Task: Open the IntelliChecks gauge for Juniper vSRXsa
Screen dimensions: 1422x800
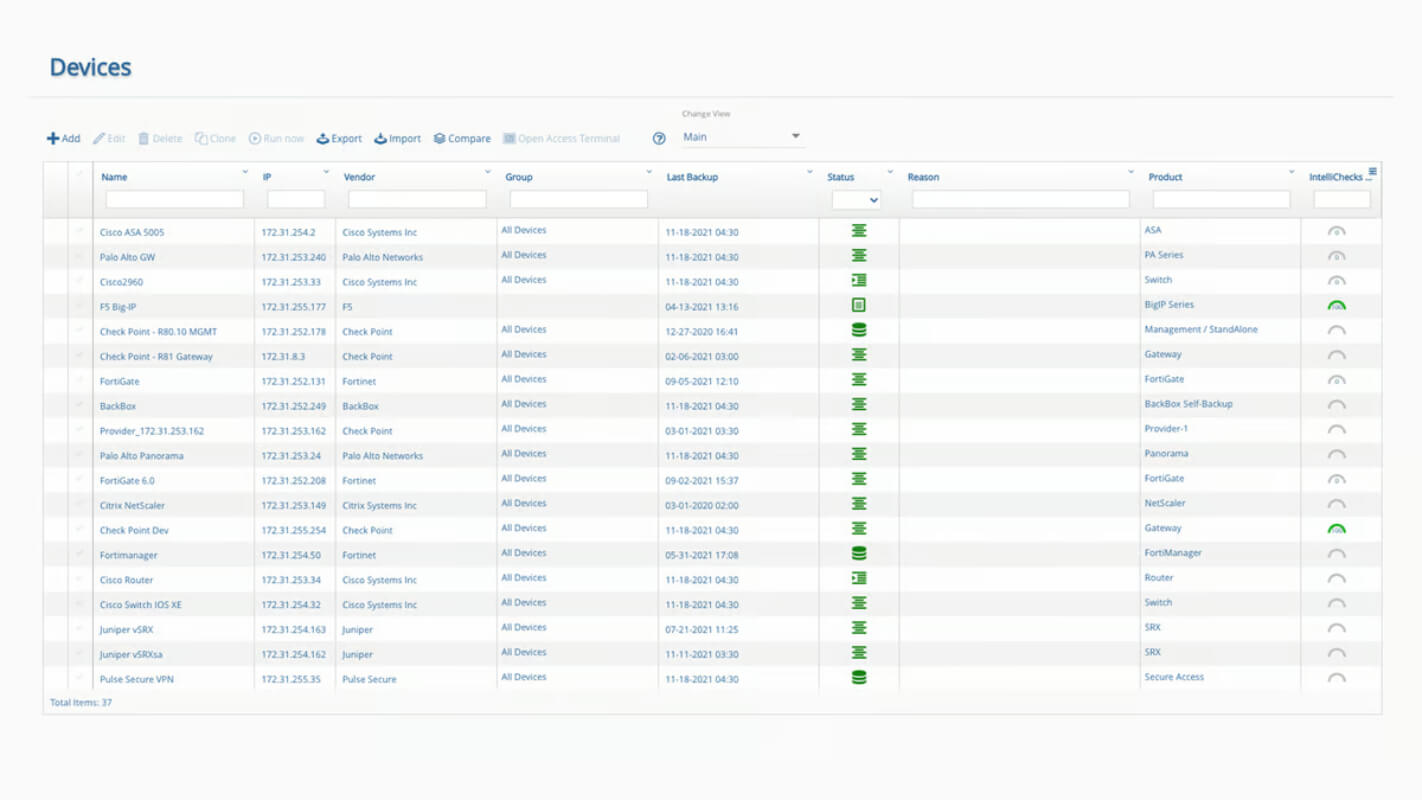Action: (1336, 653)
